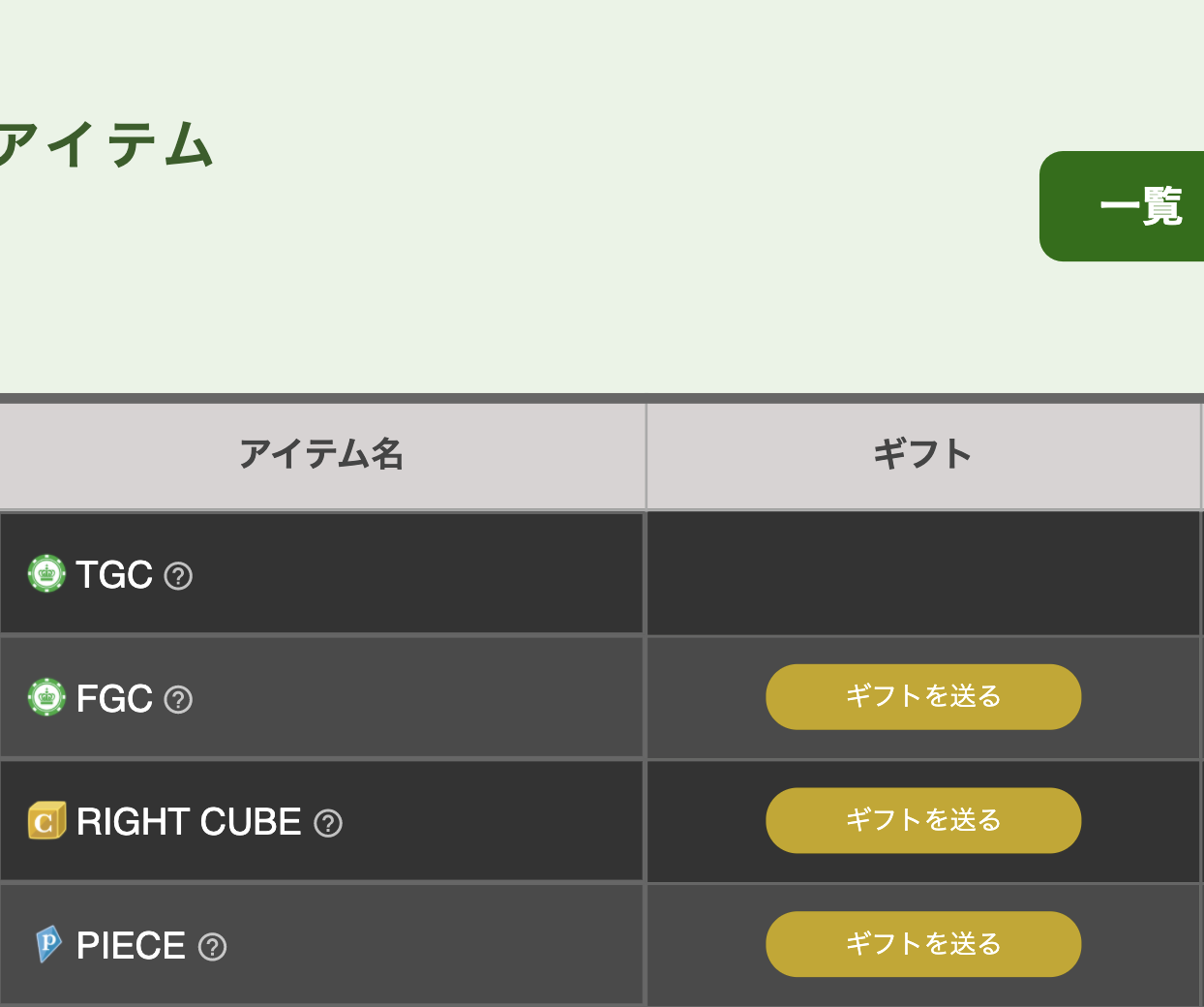Open the PIECE help question mark
Viewport: 1204px width, 1007px height.
[x=212, y=947]
